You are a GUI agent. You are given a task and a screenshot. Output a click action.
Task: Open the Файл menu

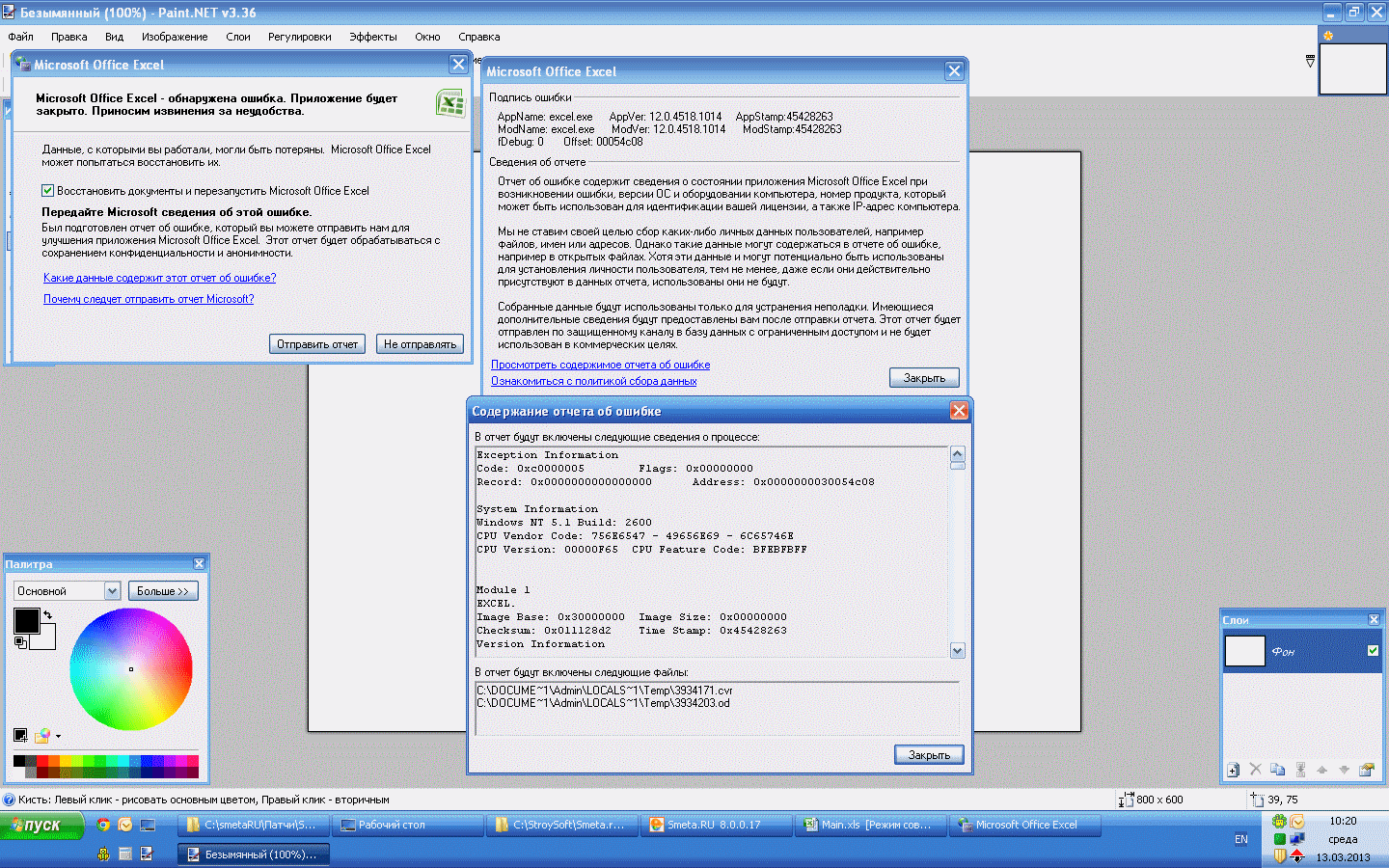coord(21,37)
